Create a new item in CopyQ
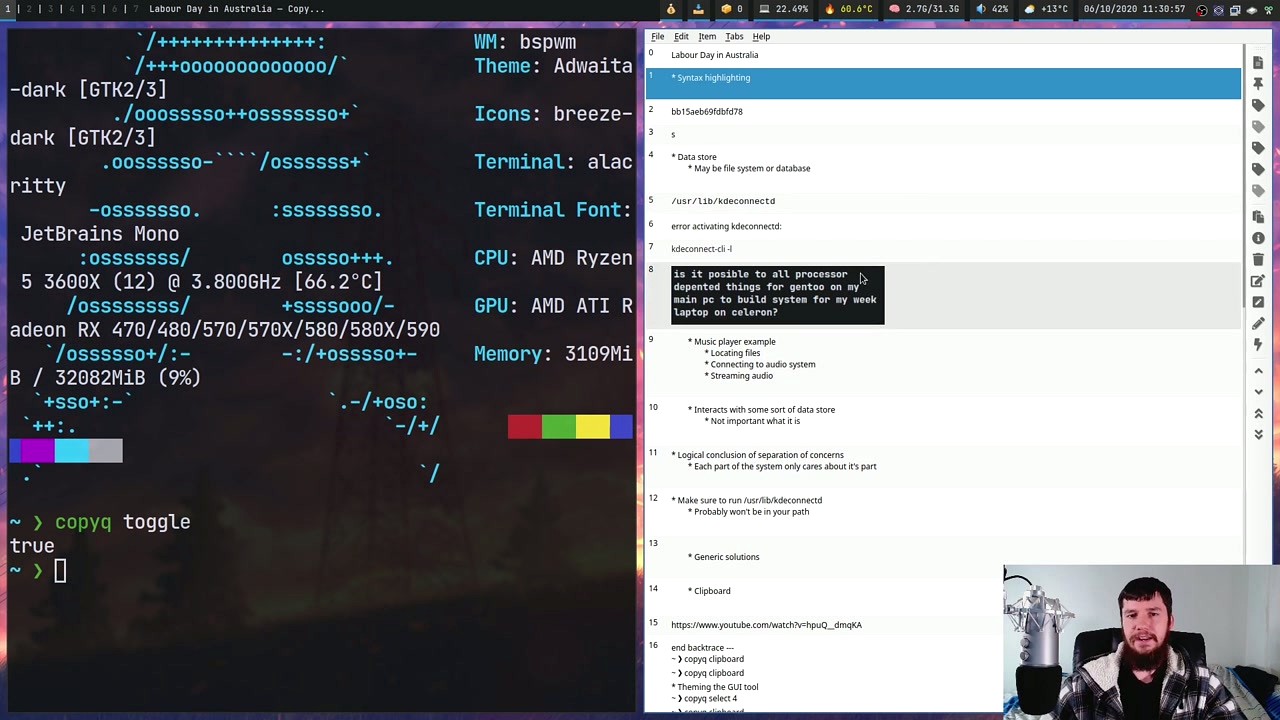 coord(1258,62)
